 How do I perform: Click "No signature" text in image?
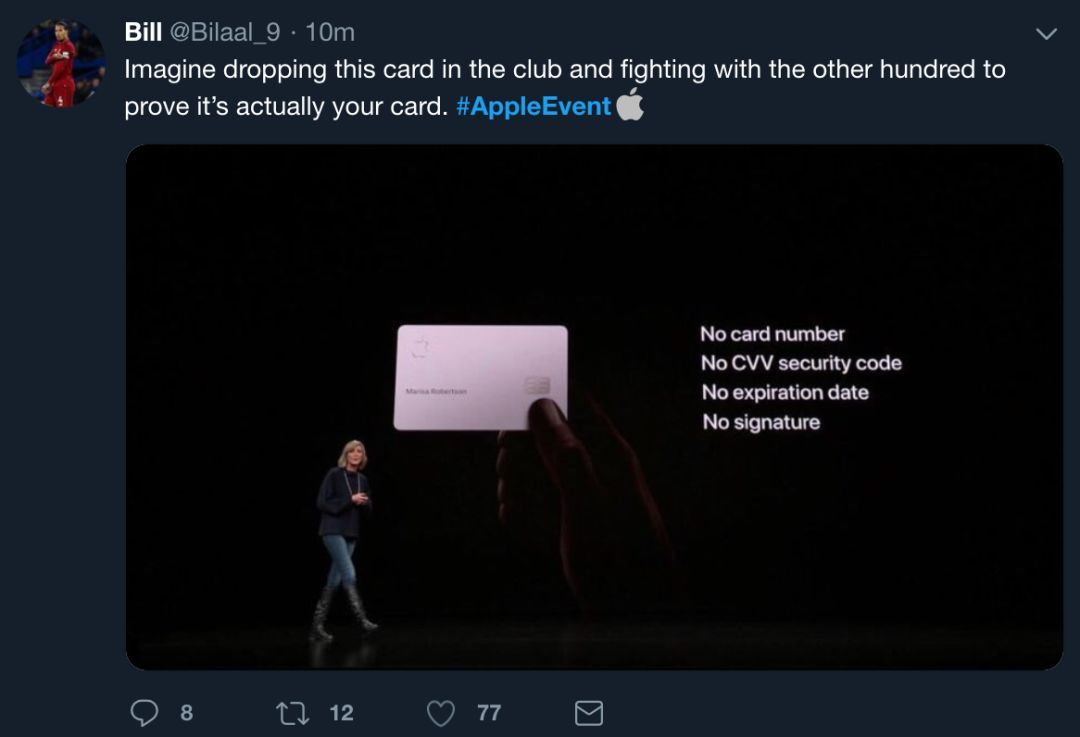[x=761, y=422]
